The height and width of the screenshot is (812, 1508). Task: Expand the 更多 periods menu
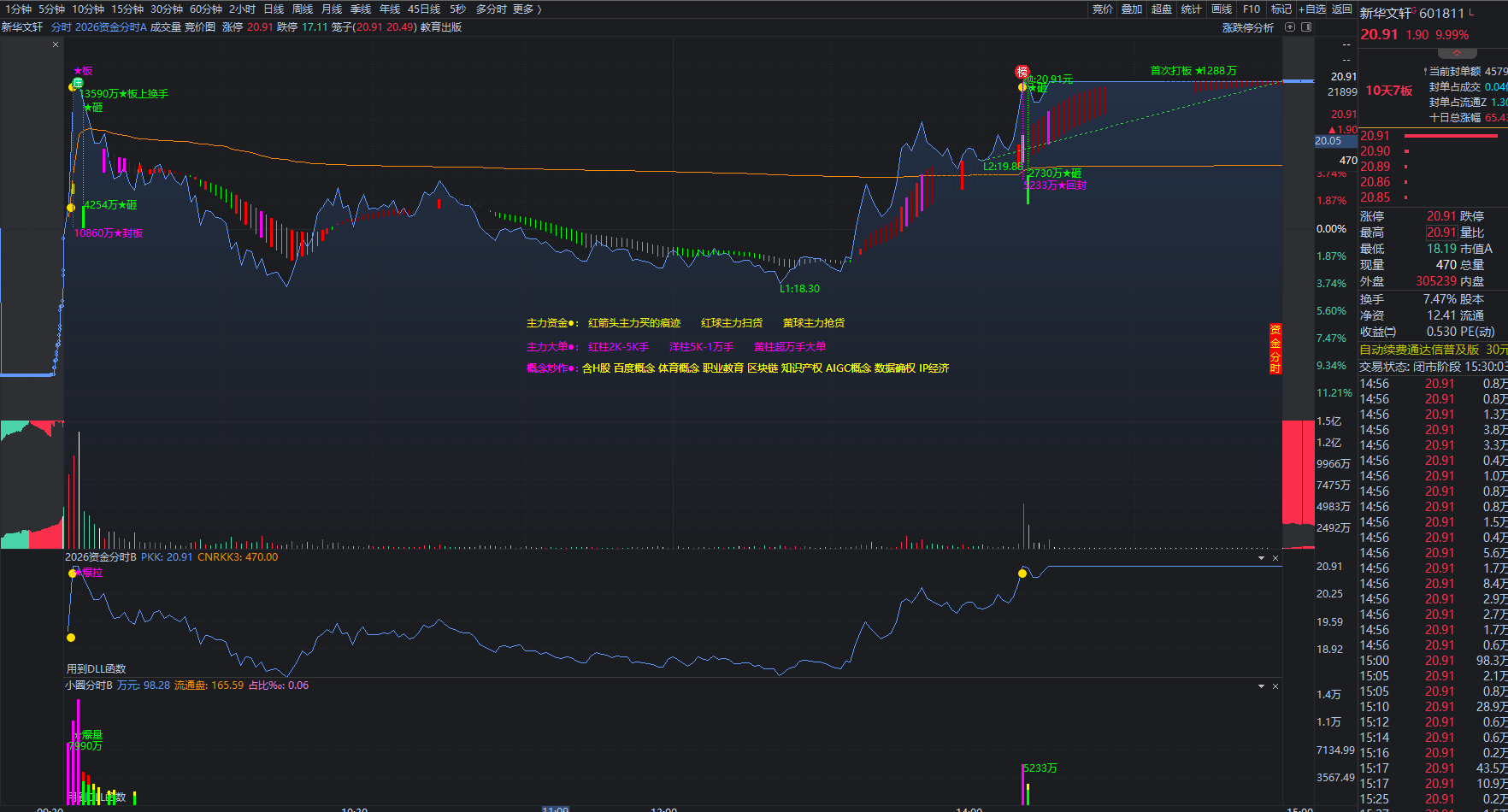pos(527,9)
